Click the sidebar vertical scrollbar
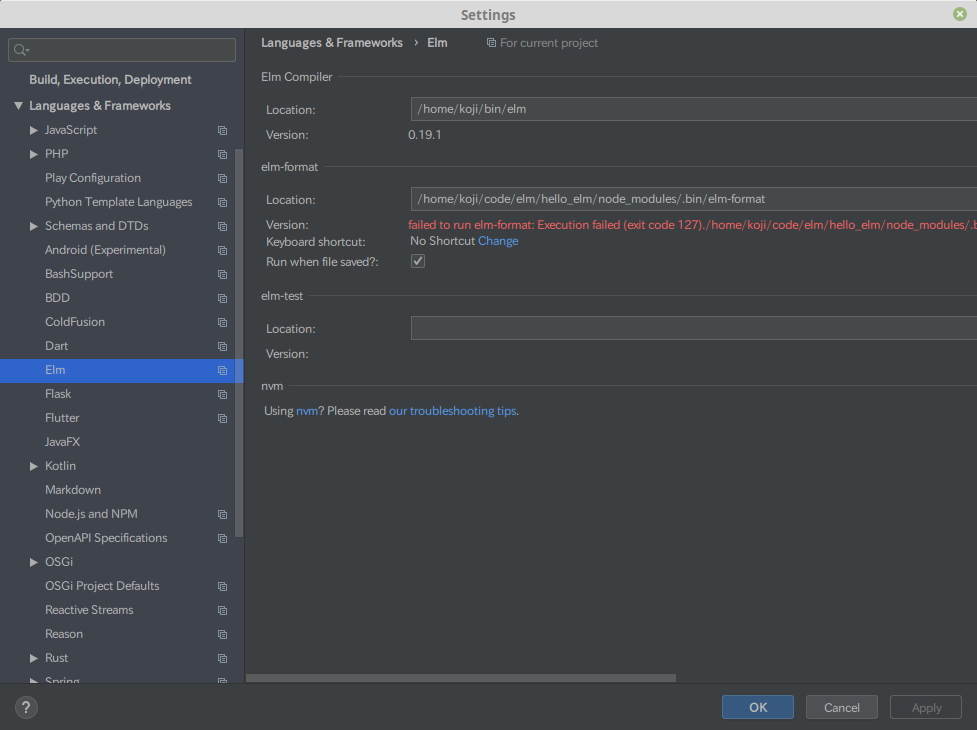The image size is (977, 730). tap(239, 343)
